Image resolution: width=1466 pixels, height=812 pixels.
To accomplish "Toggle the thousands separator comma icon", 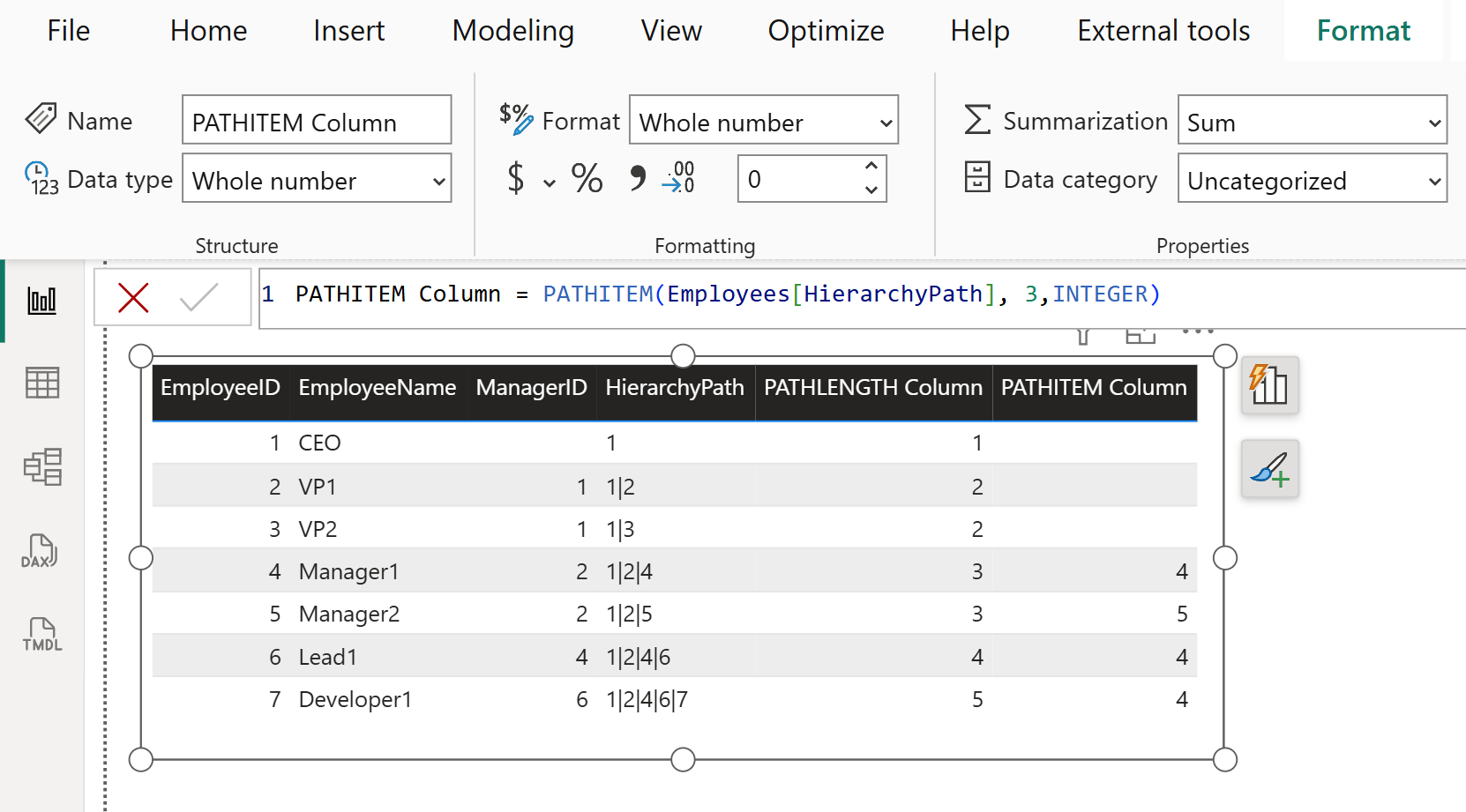I will tap(638, 178).
